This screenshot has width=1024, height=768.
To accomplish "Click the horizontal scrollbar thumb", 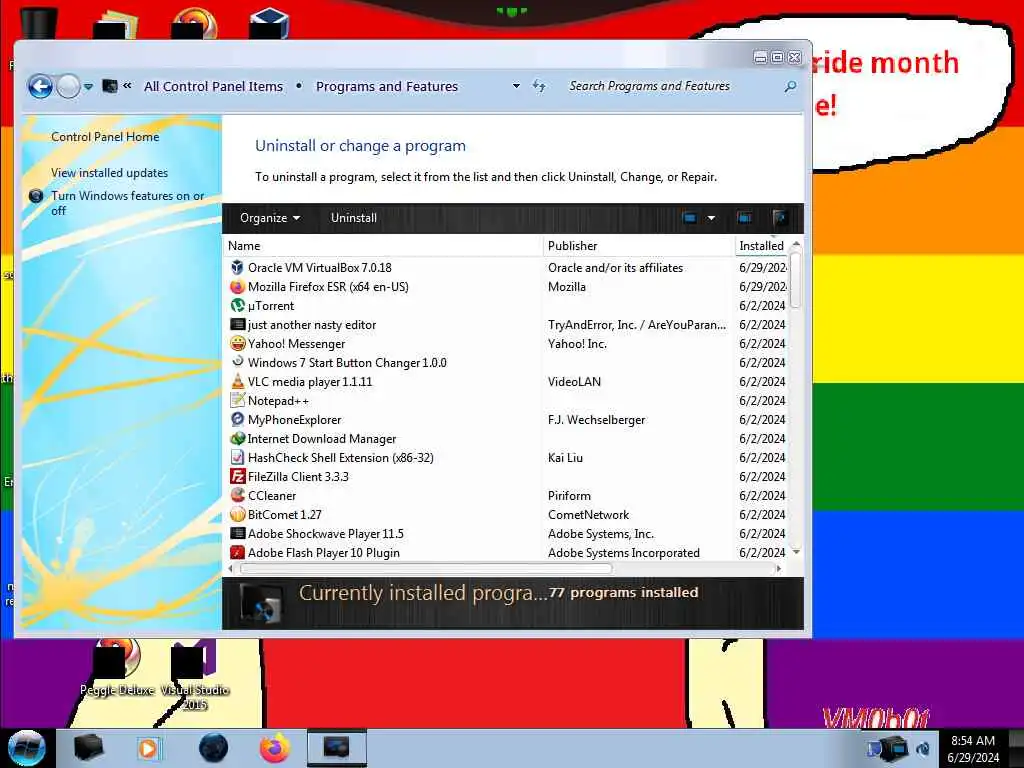I will pyautogui.click(x=426, y=569).
